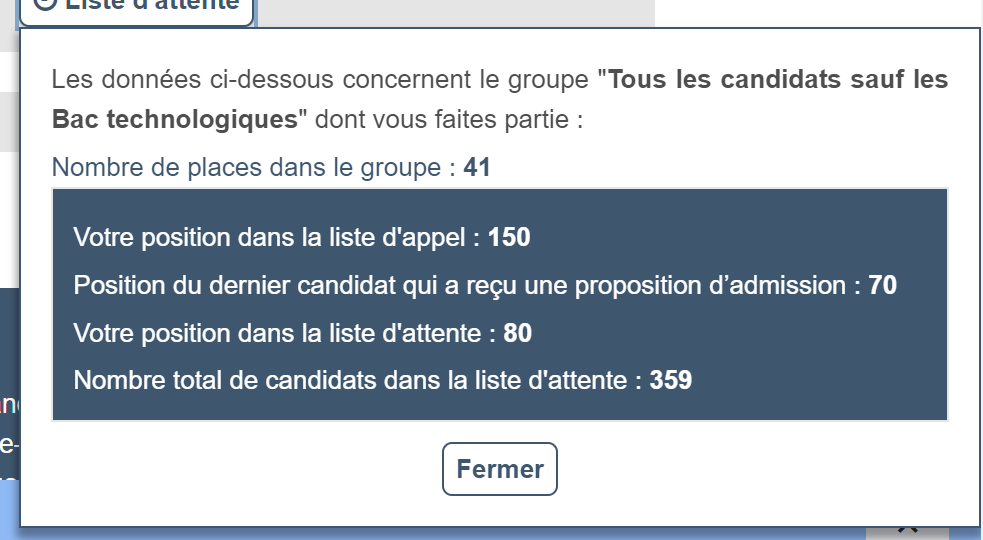983x540 pixels.
Task: Click the "Nombre total de candidats" line
Action: [x=357, y=380]
